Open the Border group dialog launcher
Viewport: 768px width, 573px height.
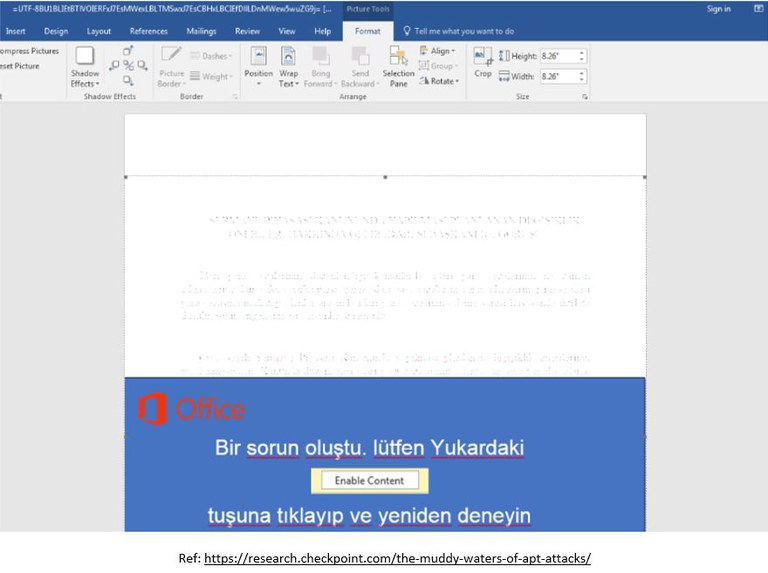tap(235, 97)
